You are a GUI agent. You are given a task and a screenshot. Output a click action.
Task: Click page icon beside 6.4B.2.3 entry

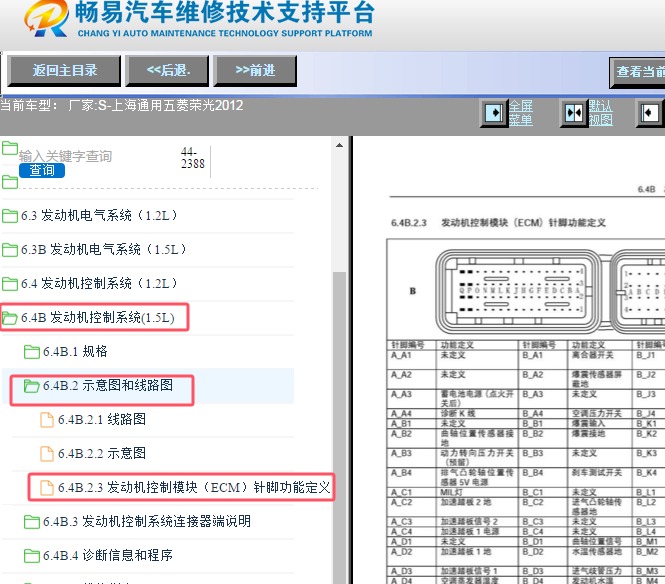point(47,488)
